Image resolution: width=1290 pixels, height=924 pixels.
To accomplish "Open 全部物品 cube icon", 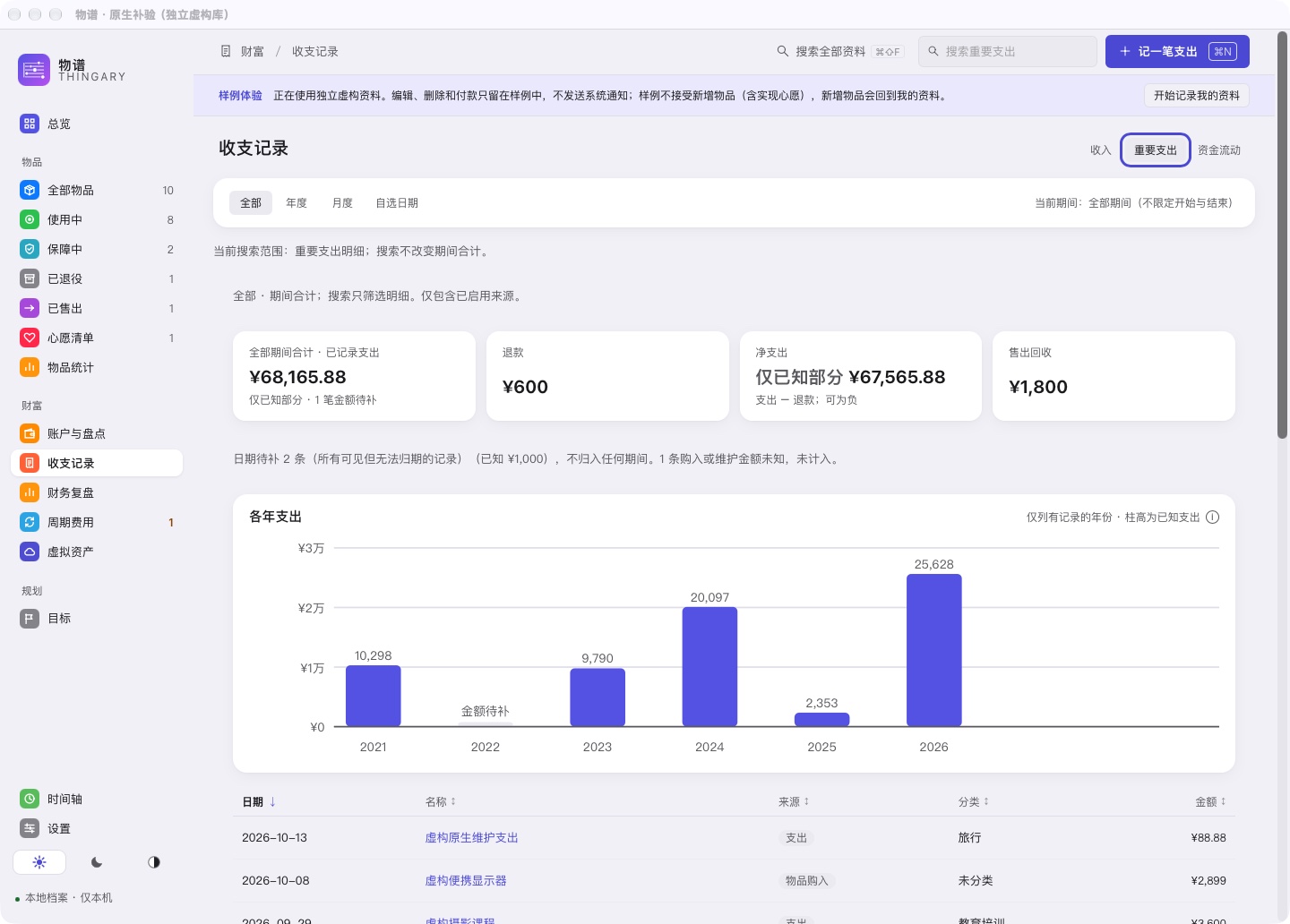I will pyautogui.click(x=30, y=190).
